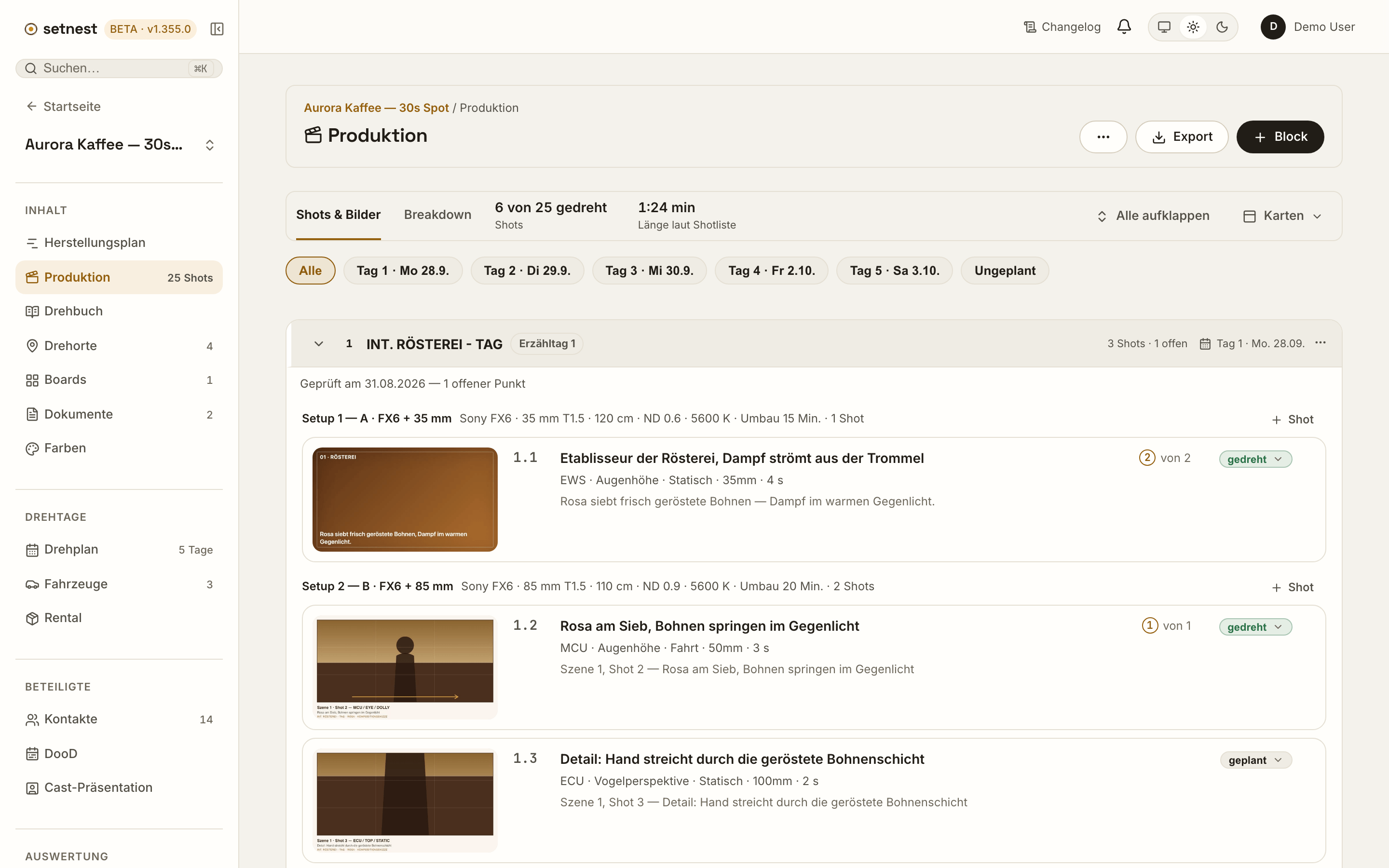This screenshot has height=868, width=1389.
Task: Click the Export button
Action: [x=1181, y=136]
